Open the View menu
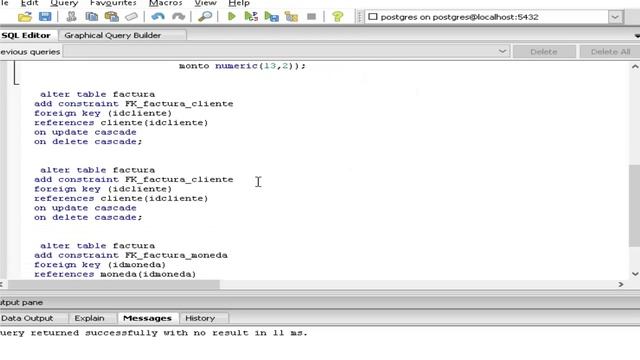 coord(205,3)
